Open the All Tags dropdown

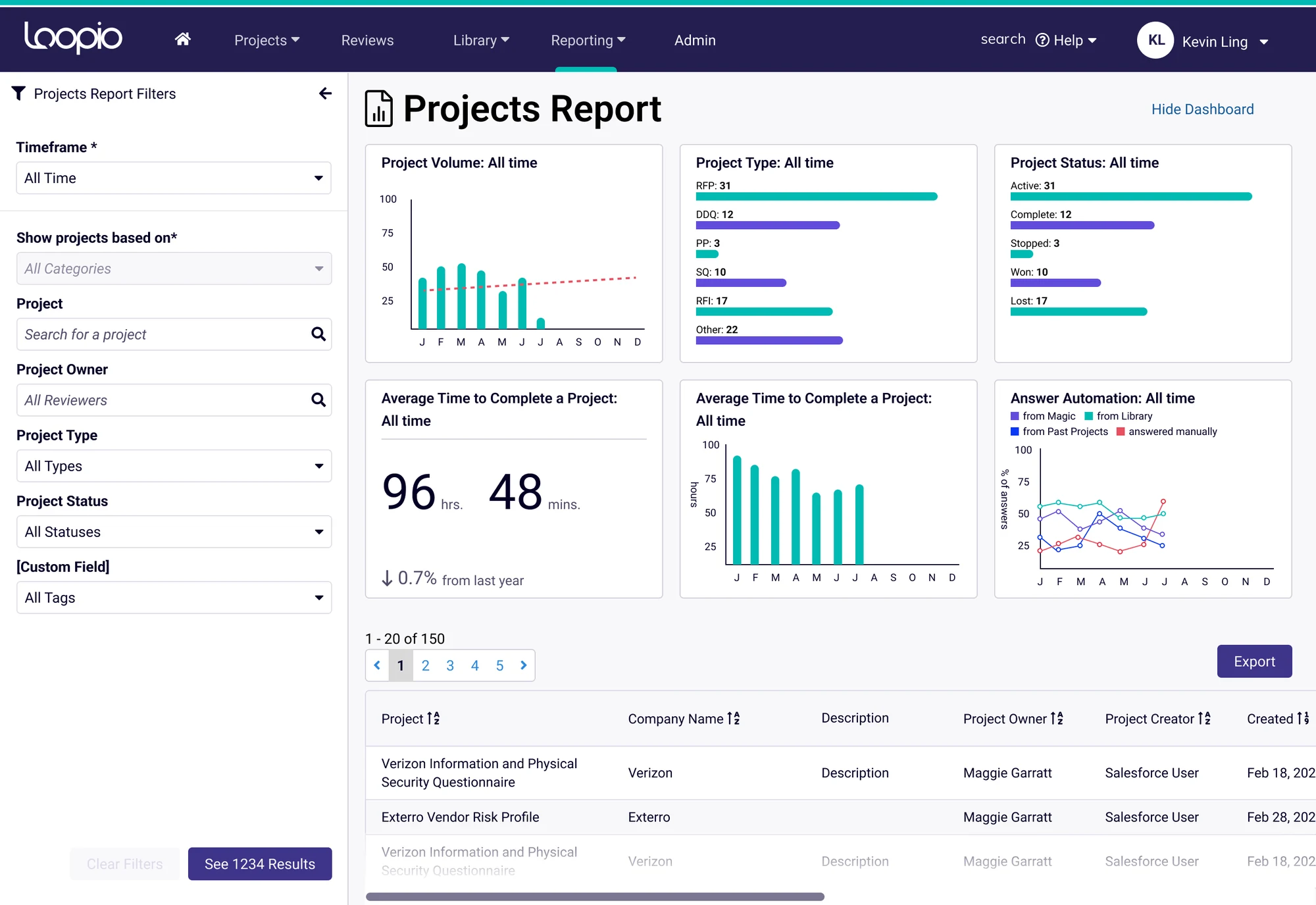(174, 598)
